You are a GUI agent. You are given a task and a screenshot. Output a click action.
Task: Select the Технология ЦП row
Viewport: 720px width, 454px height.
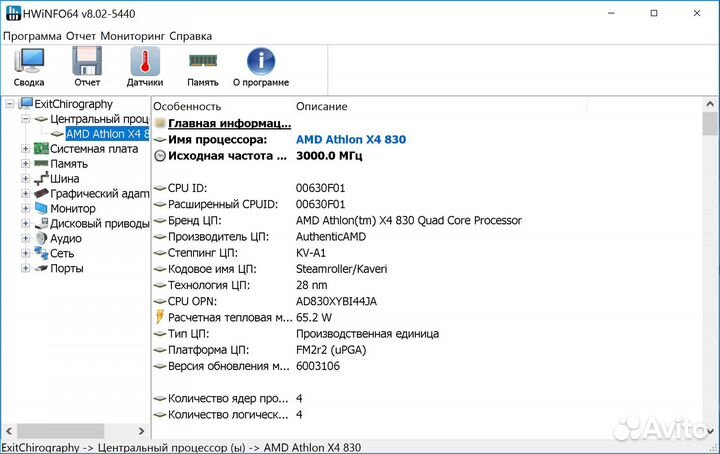pos(427,285)
